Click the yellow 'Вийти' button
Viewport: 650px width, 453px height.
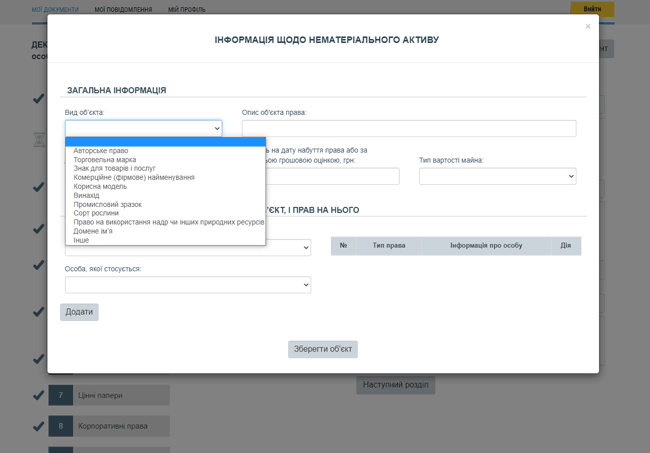(592, 9)
